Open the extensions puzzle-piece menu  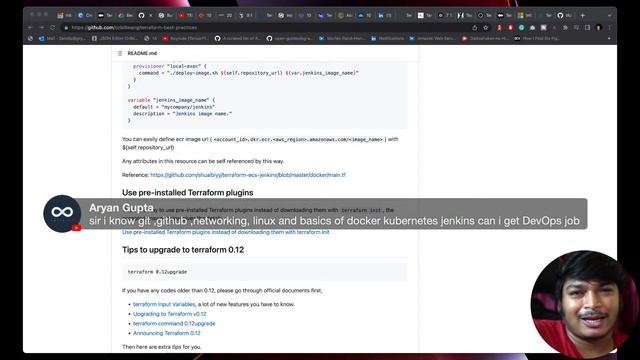pyautogui.click(x=565, y=28)
